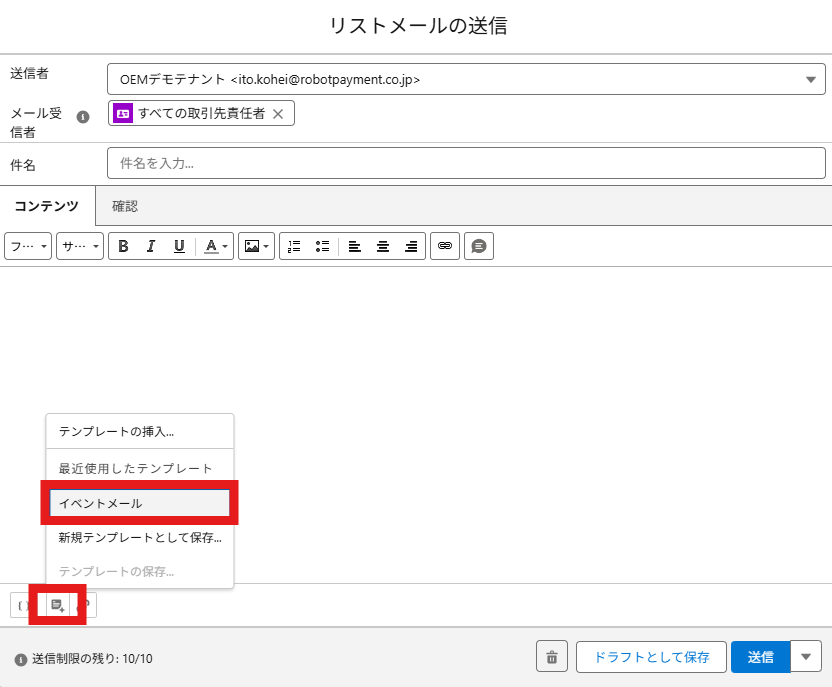Click the ドラフトとして保存 button

[651, 657]
